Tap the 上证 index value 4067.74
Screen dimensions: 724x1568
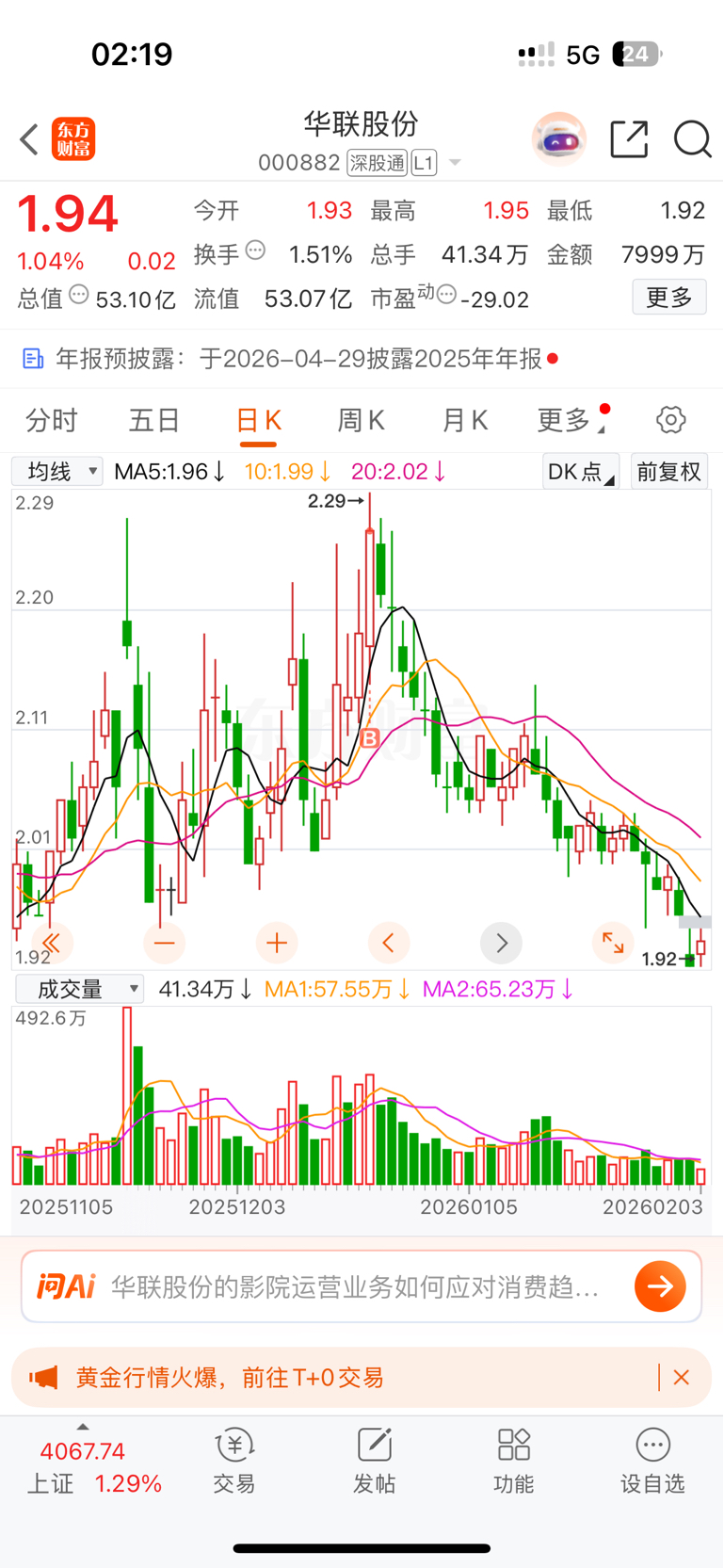pyautogui.click(x=83, y=1451)
